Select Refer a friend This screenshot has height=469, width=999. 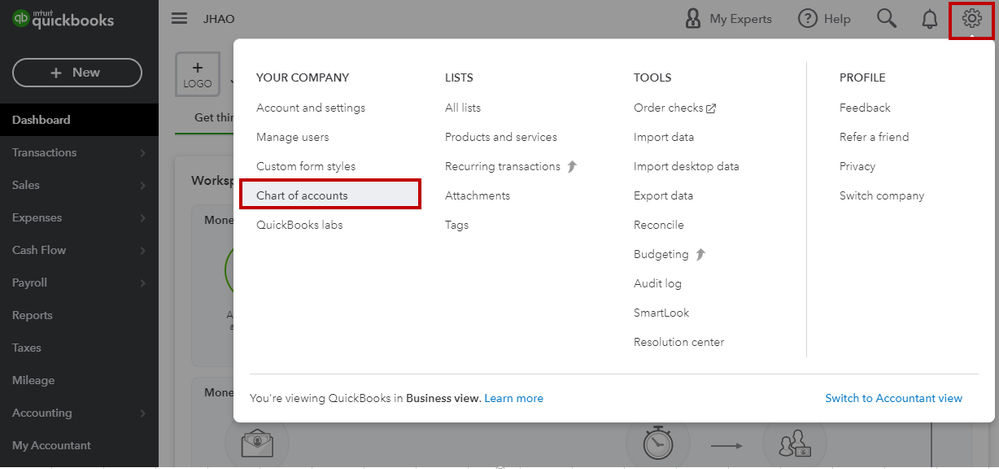[x=874, y=137]
